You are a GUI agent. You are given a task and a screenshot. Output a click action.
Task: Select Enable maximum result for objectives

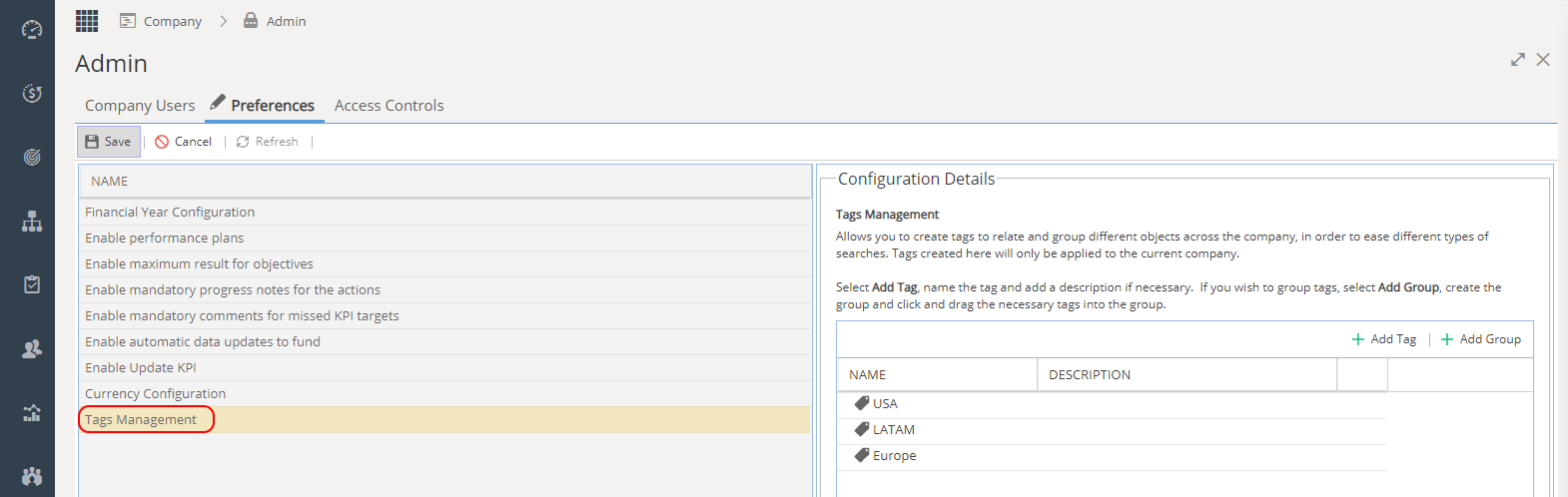(444, 264)
